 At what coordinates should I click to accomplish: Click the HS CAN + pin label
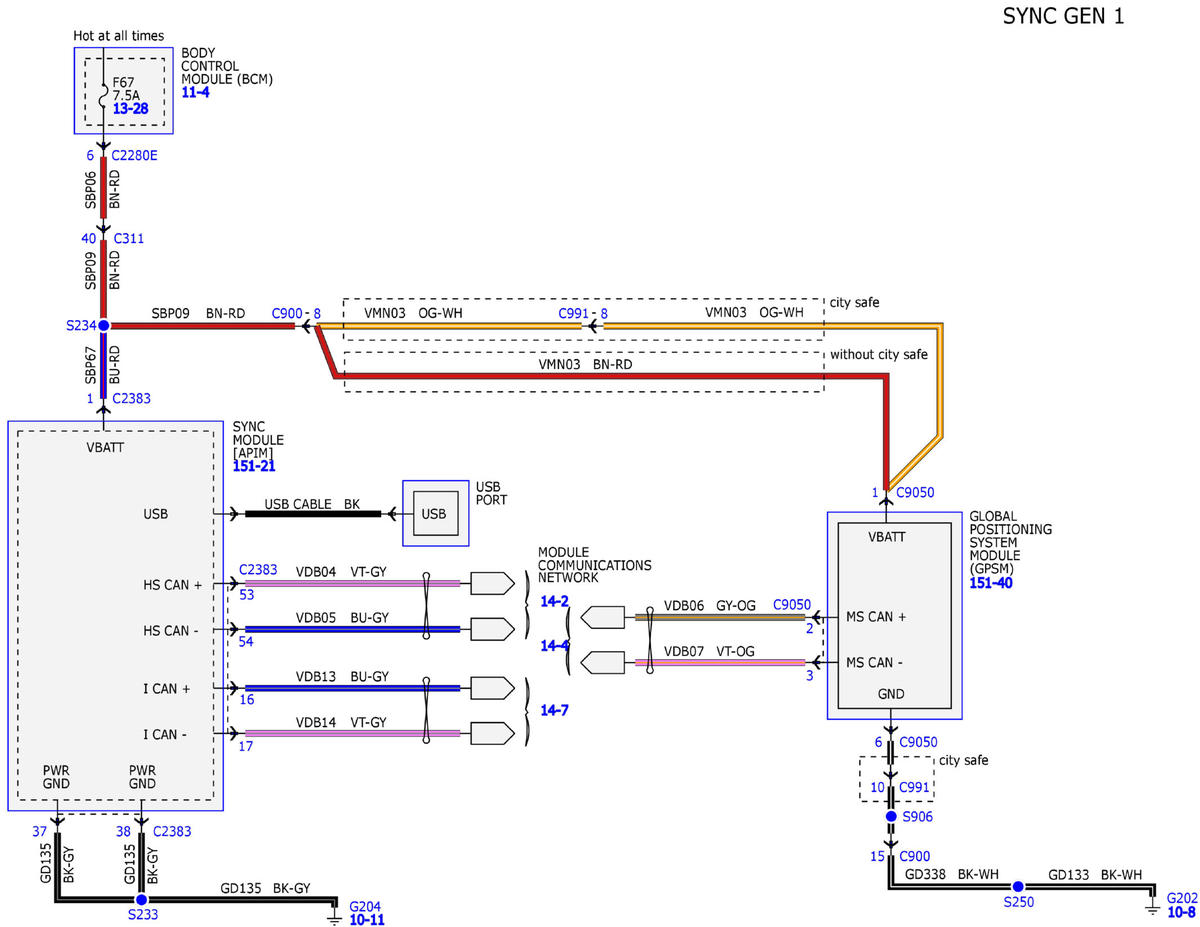pos(173,584)
